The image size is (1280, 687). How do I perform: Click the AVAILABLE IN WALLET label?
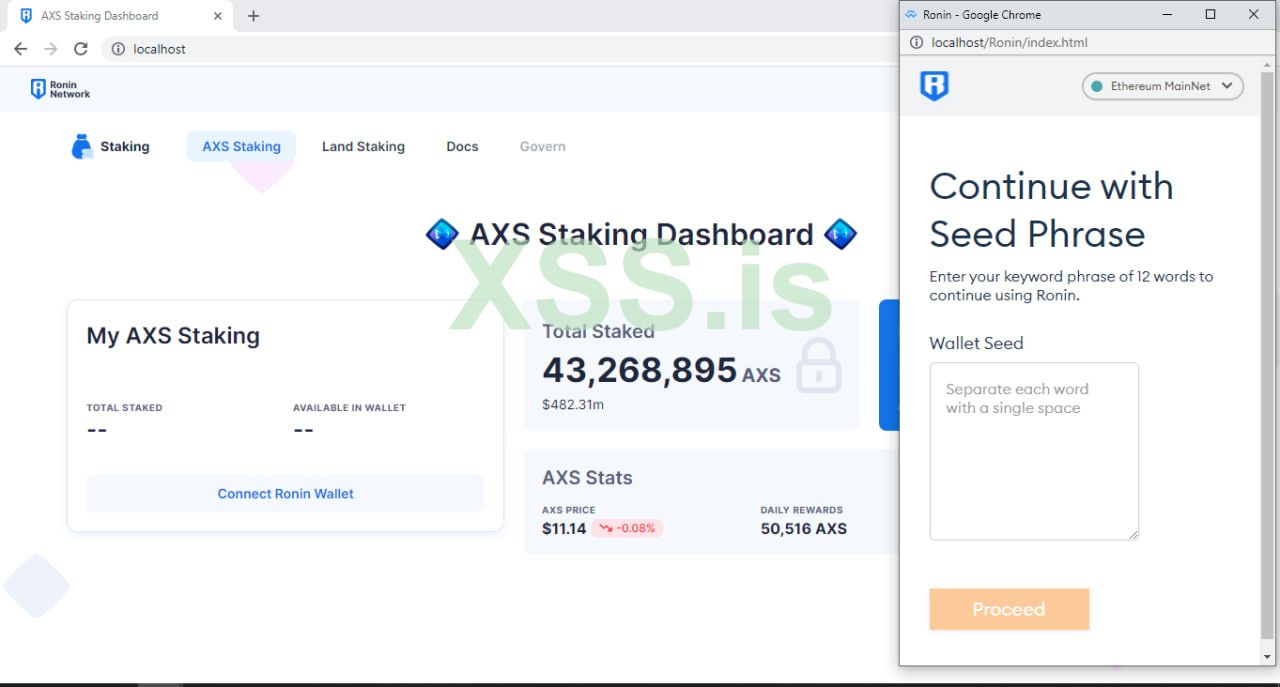coord(349,408)
